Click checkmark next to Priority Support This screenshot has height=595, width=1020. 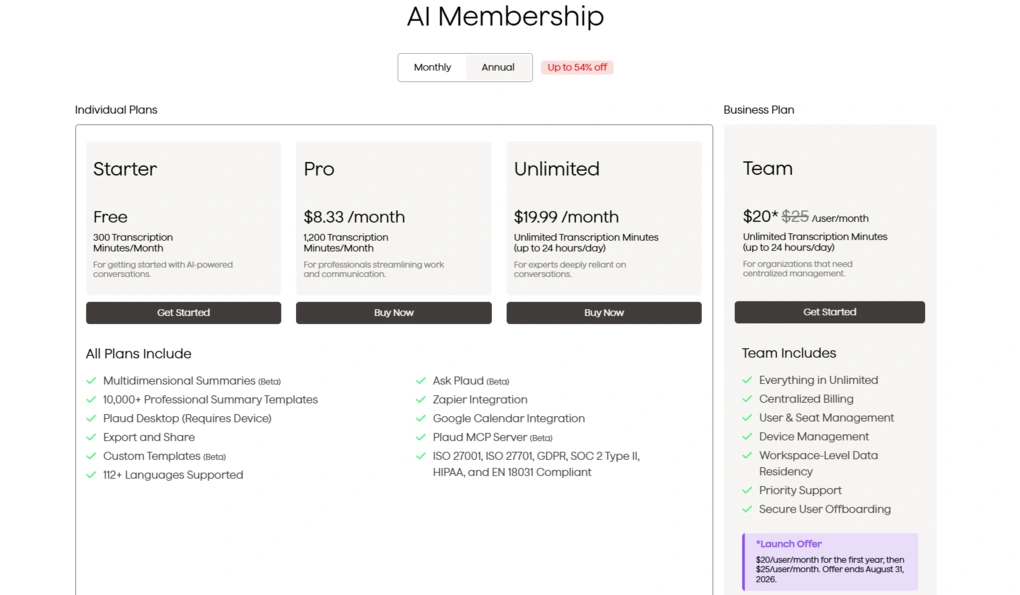coord(747,491)
